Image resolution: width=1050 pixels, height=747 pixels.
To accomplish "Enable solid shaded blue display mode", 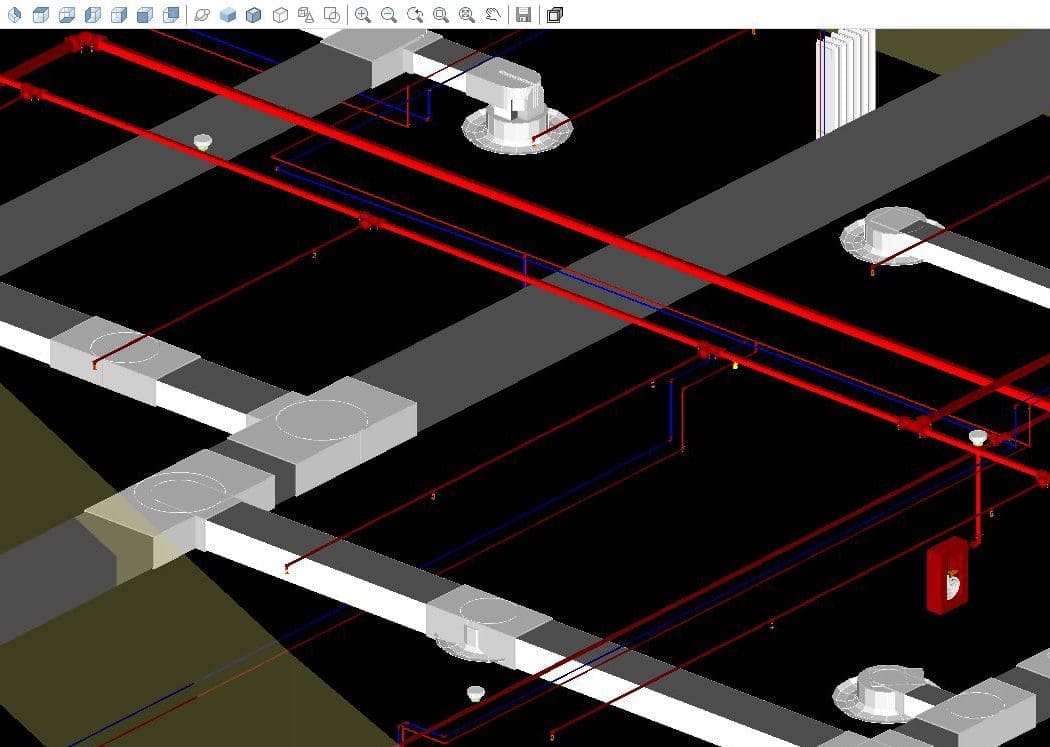I will click(228, 14).
